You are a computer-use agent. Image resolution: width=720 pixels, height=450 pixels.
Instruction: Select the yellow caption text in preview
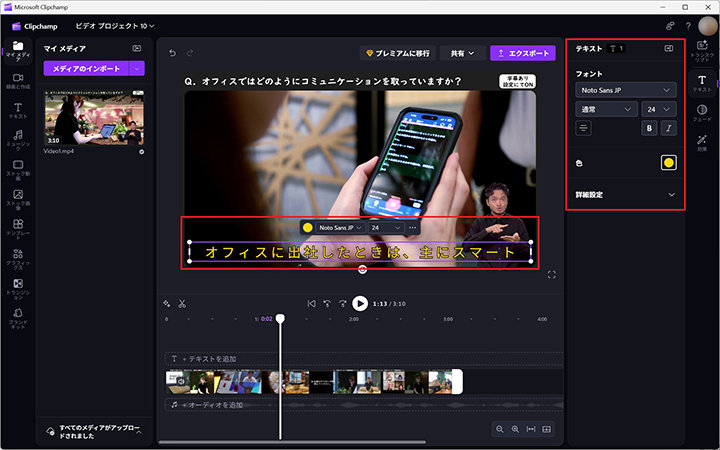(360, 252)
